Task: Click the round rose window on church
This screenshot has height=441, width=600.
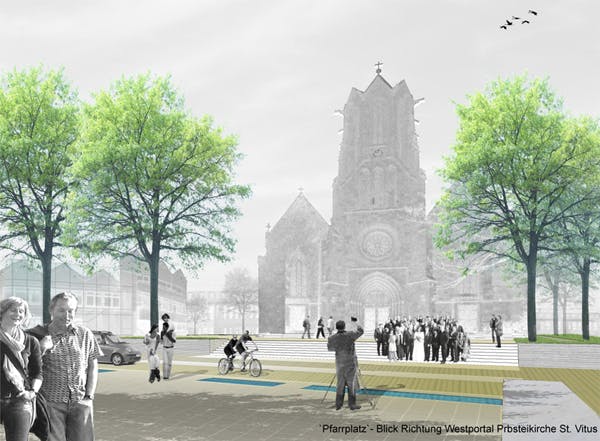Action: click(378, 243)
